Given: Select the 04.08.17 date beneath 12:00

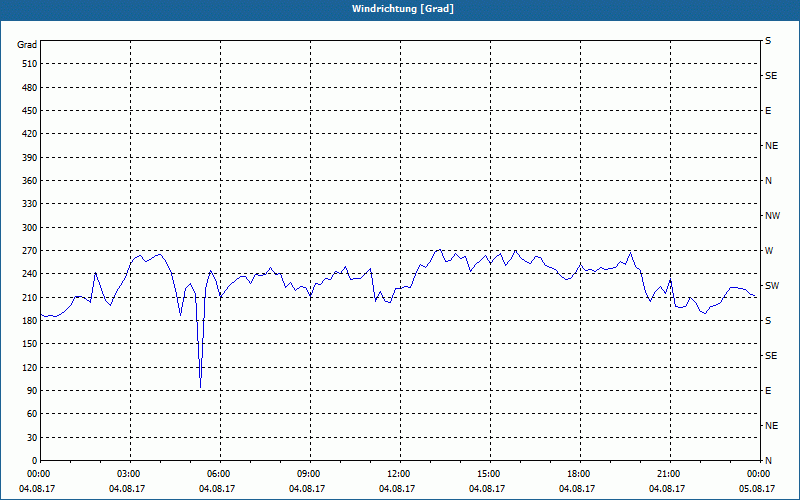Looking at the screenshot, I should pyautogui.click(x=397, y=489).
